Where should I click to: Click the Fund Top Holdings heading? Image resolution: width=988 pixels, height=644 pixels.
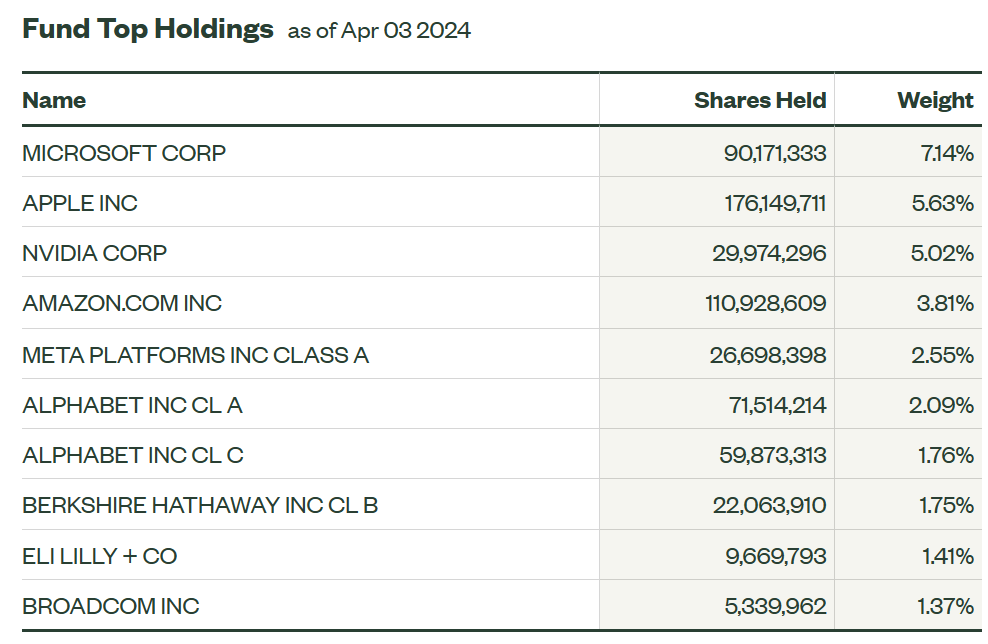click(147, 29)
